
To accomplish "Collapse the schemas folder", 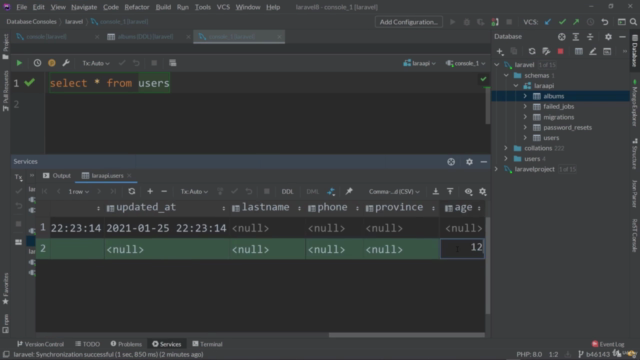I will tap(506, 76).
